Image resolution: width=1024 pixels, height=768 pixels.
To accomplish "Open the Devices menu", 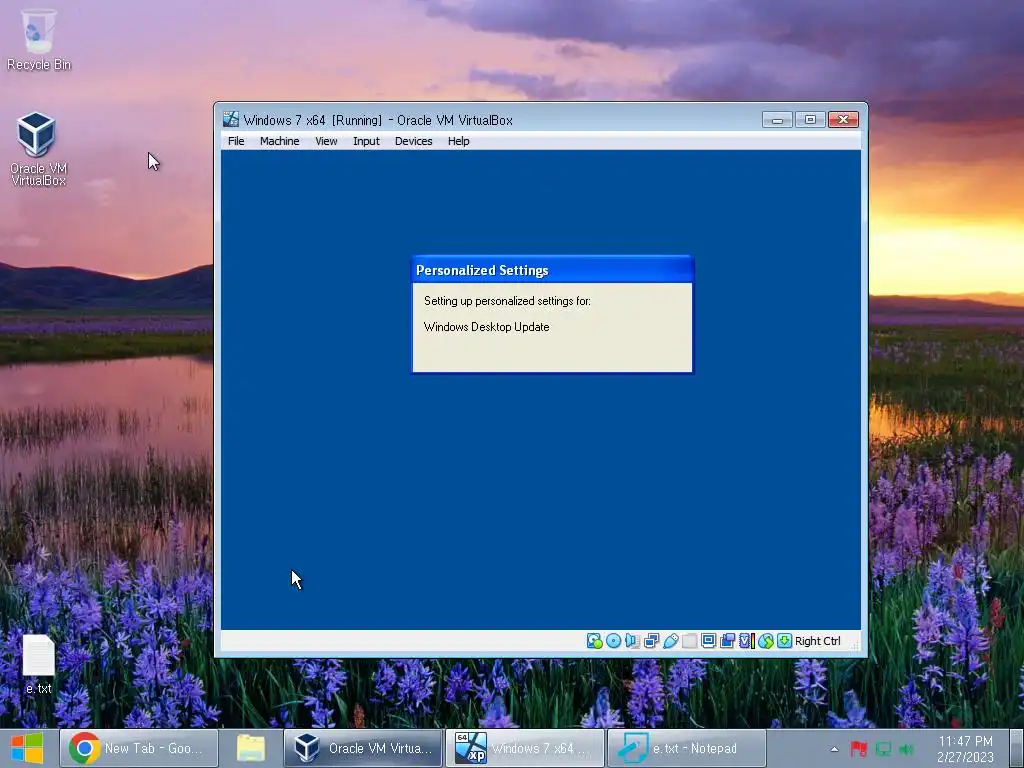I will 413,141.
